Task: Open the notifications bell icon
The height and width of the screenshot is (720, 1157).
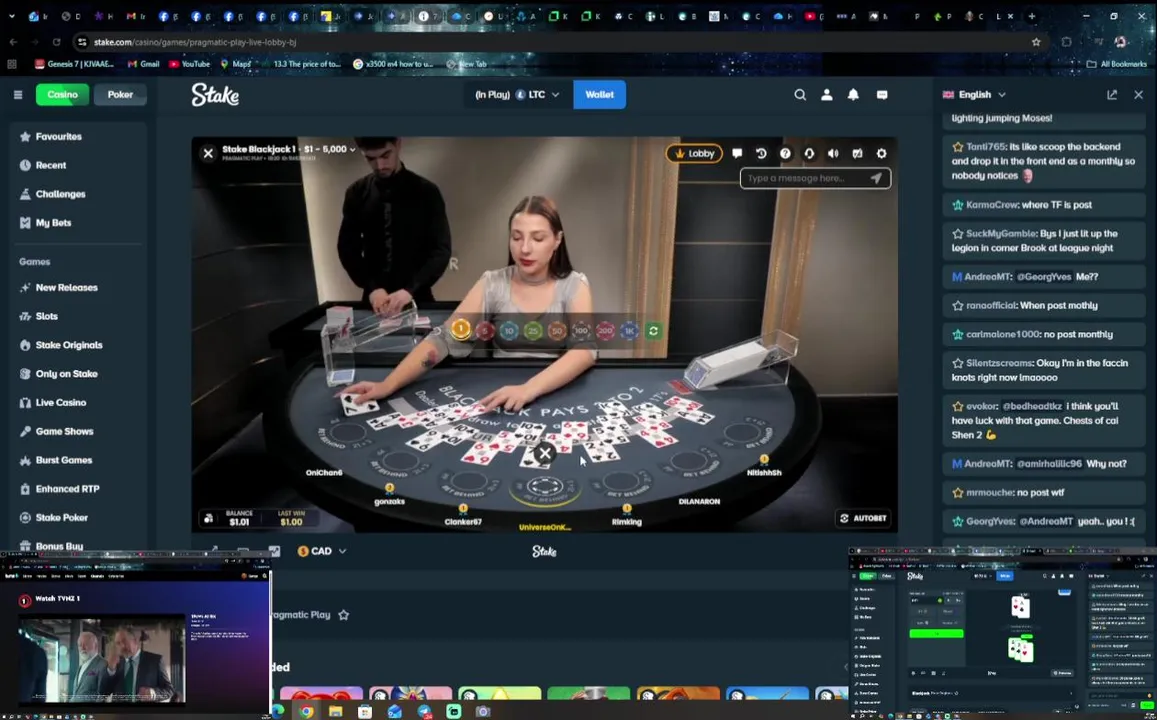Action: point(853,94)
